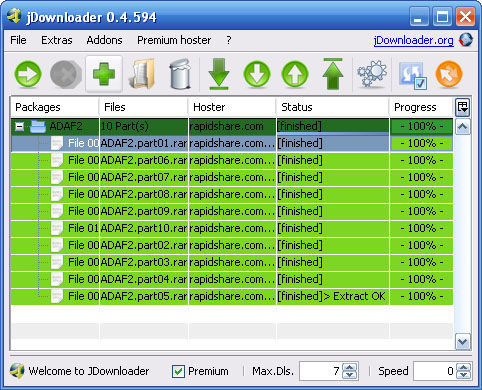
Task: Click file icon of ADAF2.part08.rar row
Action: [57, 194]
